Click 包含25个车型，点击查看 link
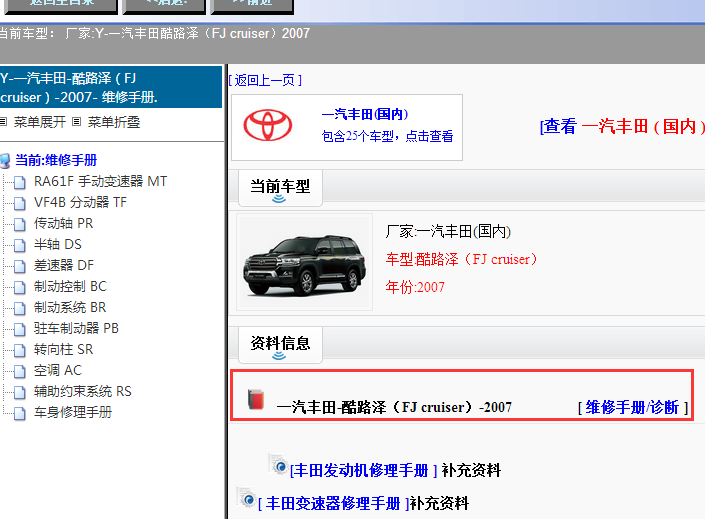Viewport: 705px width, 519px height. [387, 136]
